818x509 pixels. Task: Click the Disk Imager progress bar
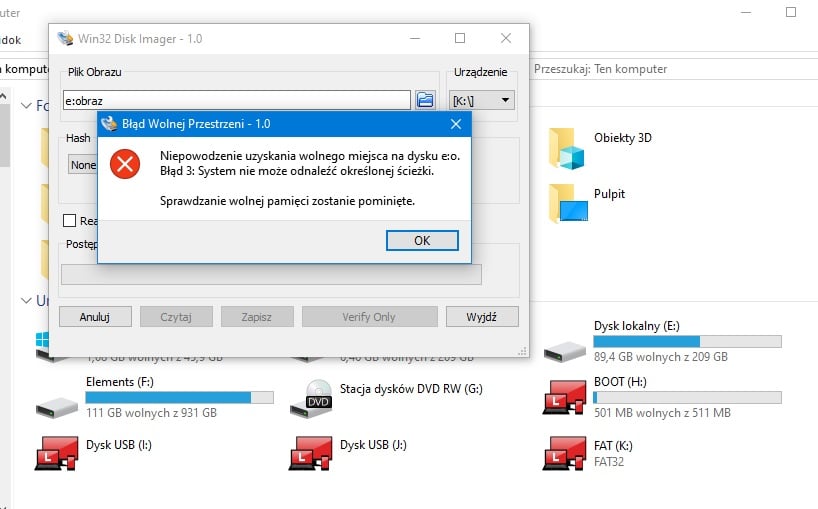[x=271, y=274]
